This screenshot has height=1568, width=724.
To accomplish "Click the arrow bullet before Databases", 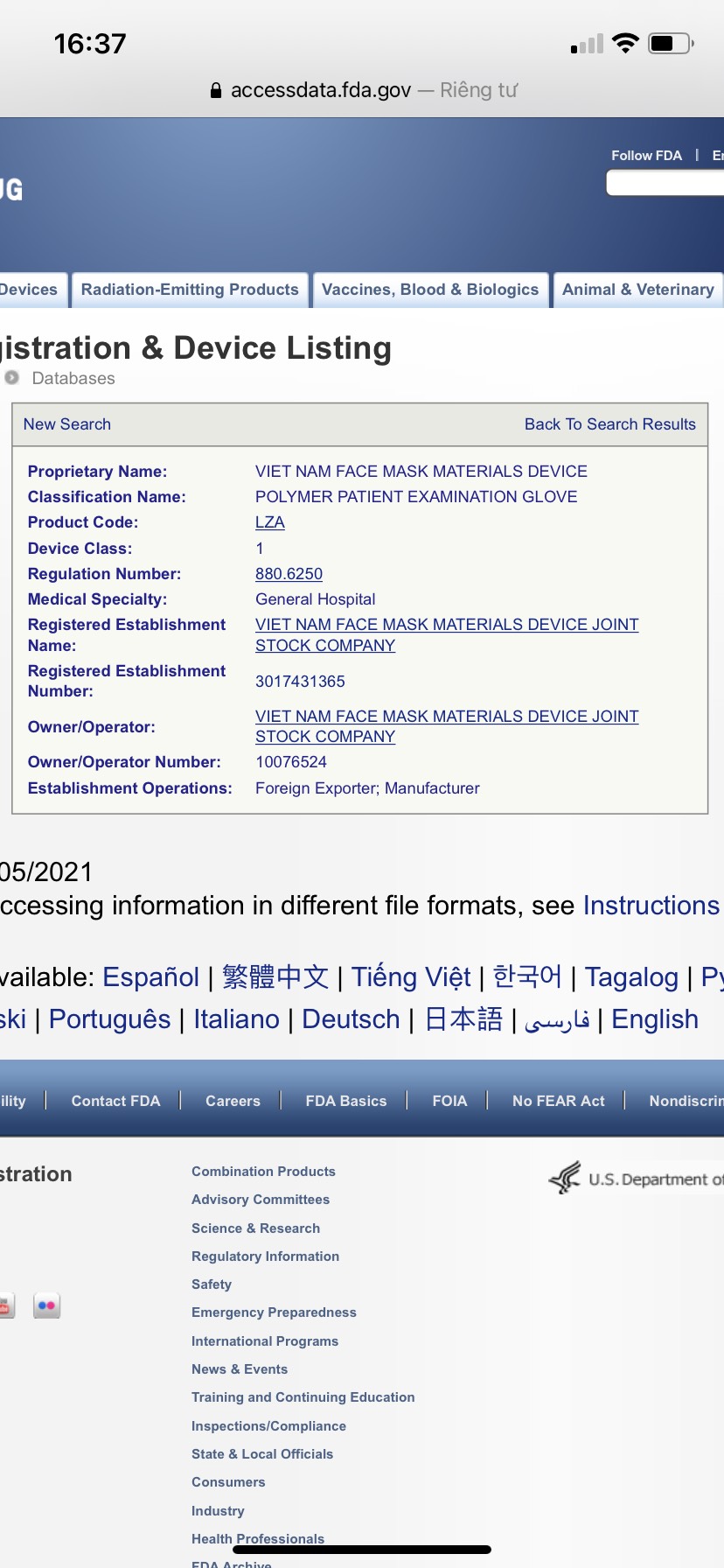I will tap(12, 378).
